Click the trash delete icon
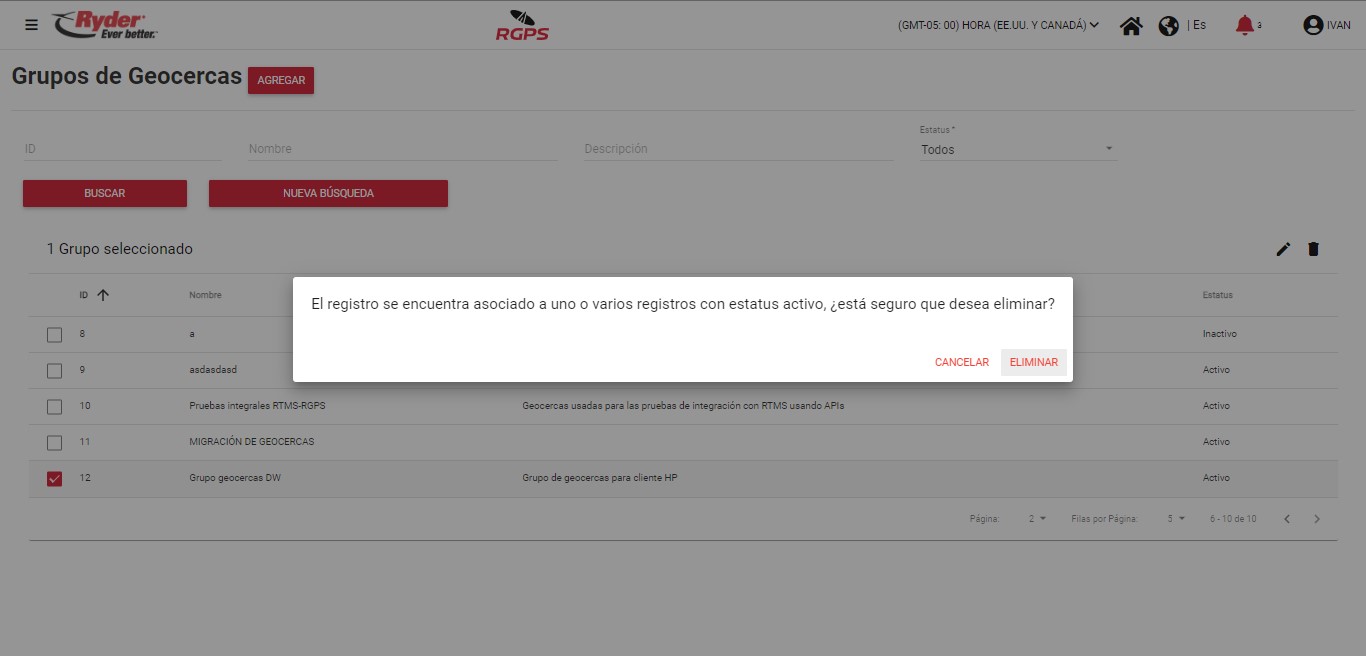Image resolution: width=1366 pixels, height=656 pixels. pos(1313,249)
